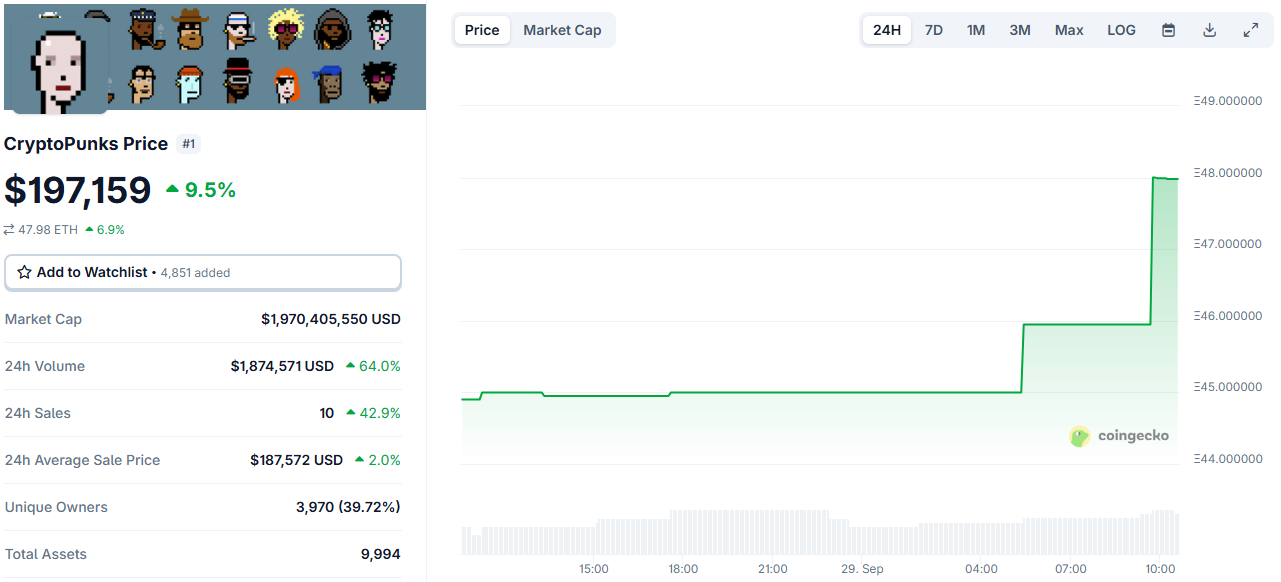Expand chart to fullscreen

(1250, 30)
